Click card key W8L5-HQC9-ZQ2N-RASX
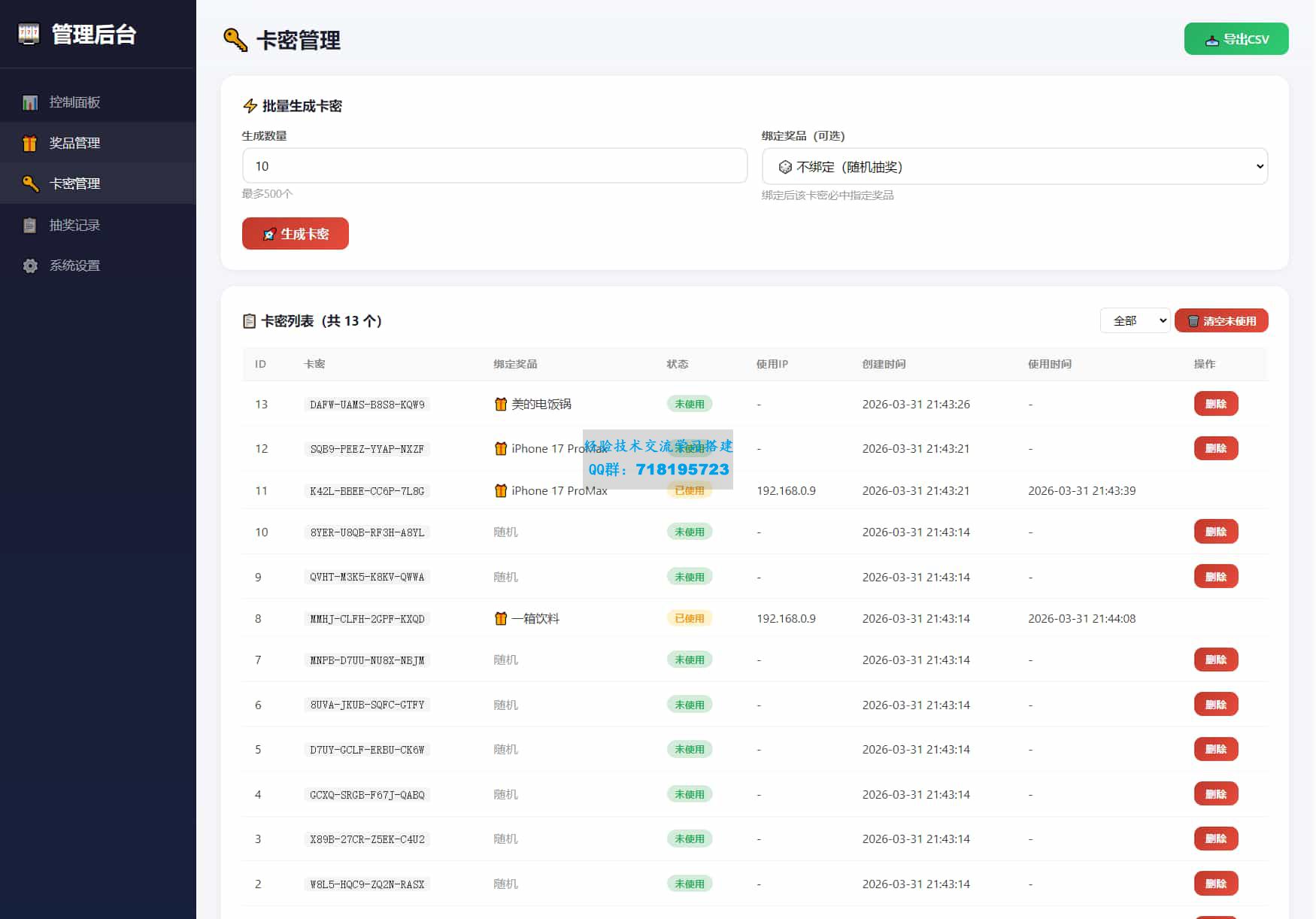The height and width of the screenshot is (919, 1316). (367, 884)
